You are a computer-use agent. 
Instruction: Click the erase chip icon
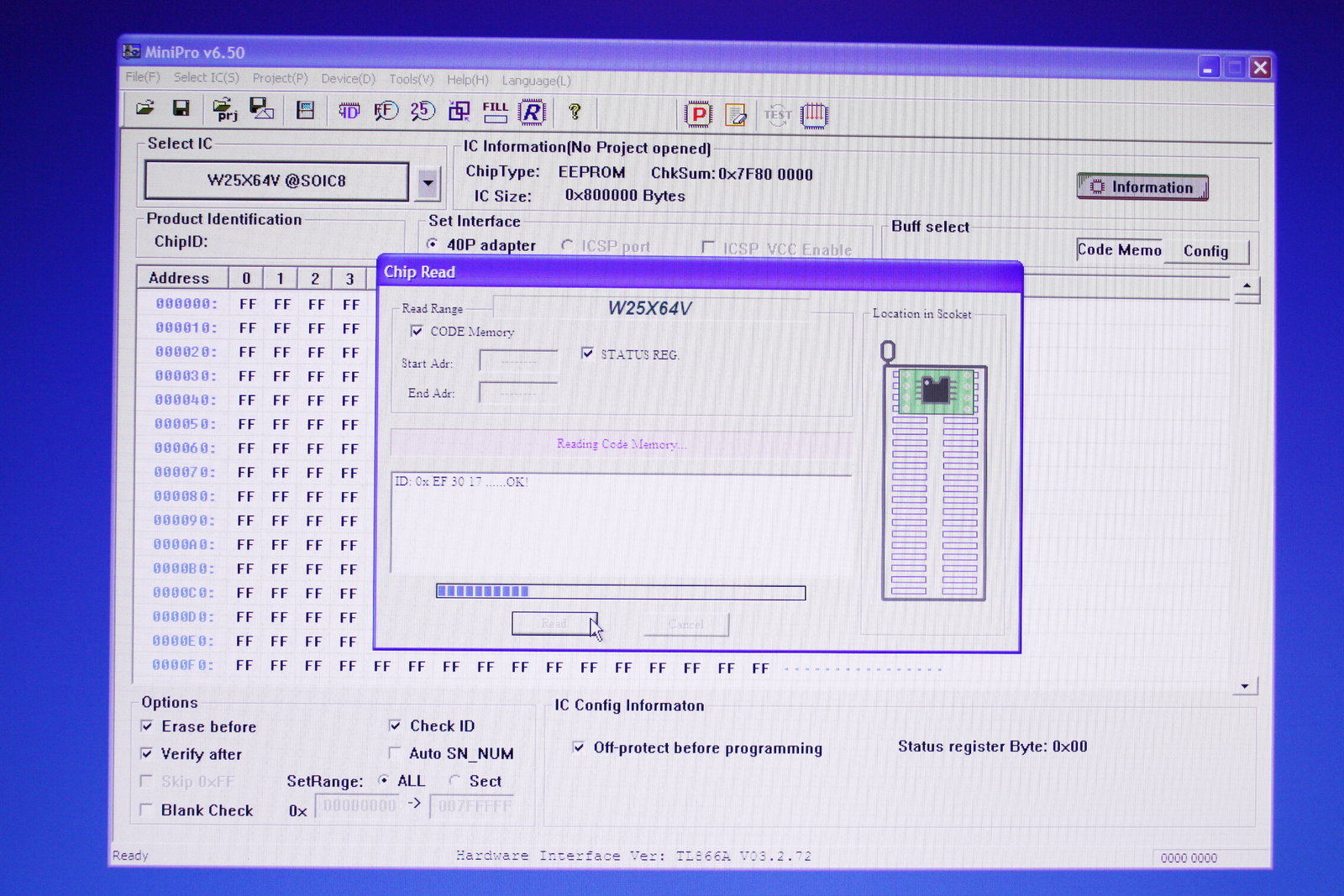coord(736,115)
